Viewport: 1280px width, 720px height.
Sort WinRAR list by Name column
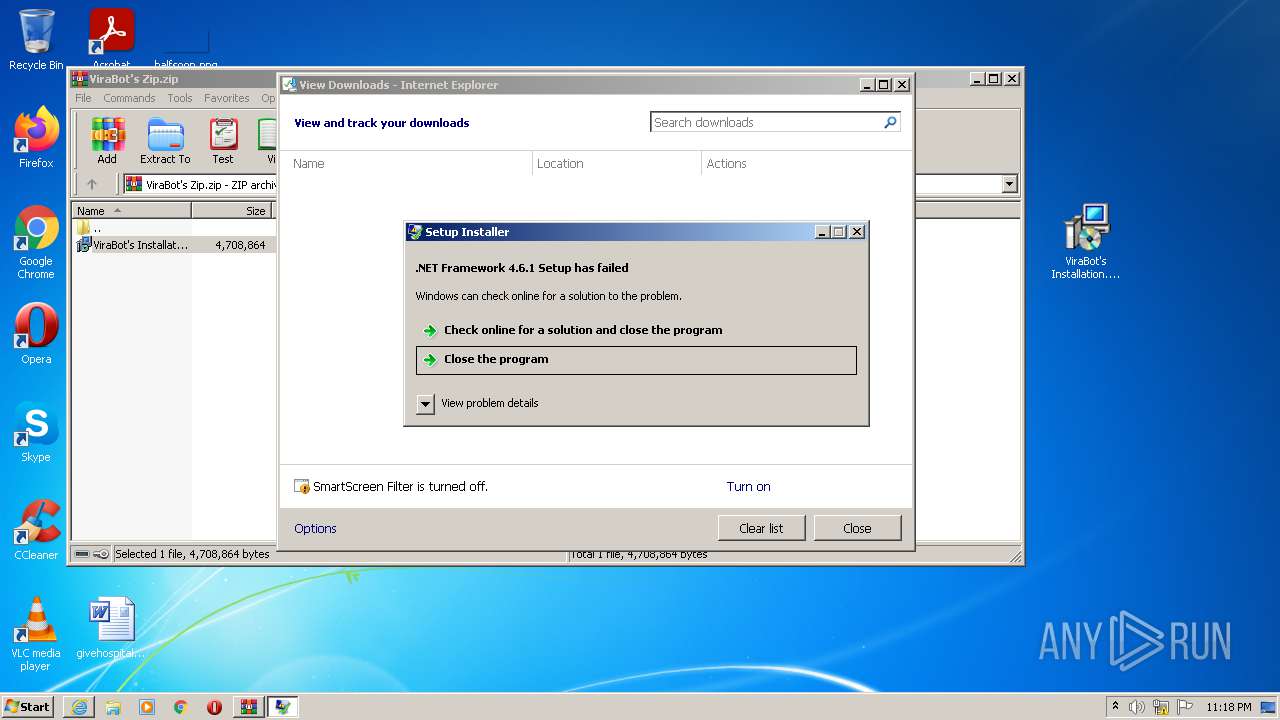point(132,211)
